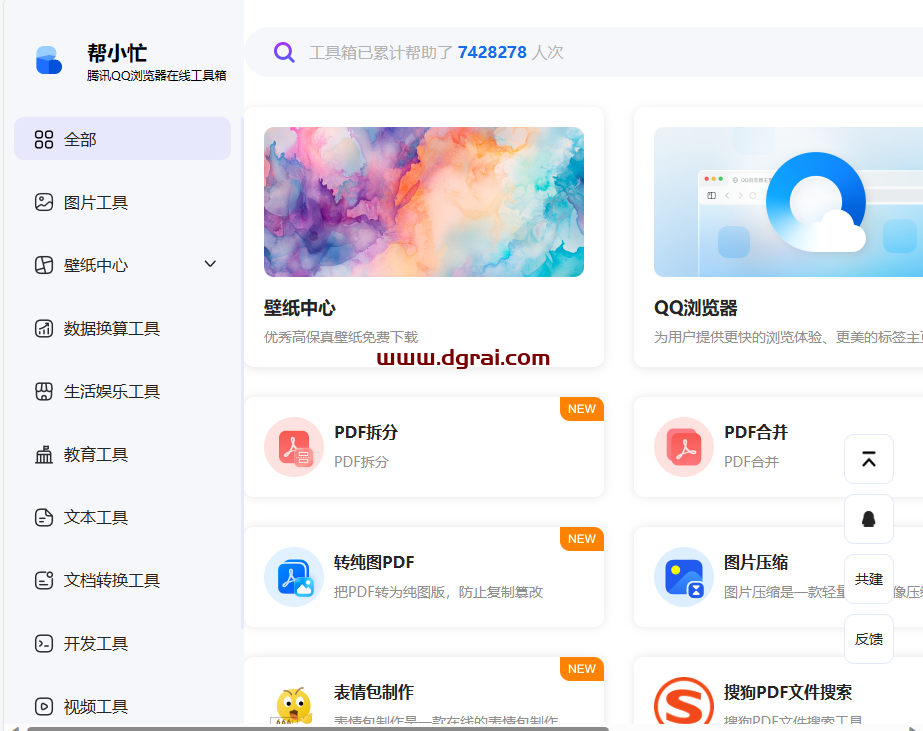923x731 pixels.
Task: Open the 共建 floating button
Action: [869, 579]
